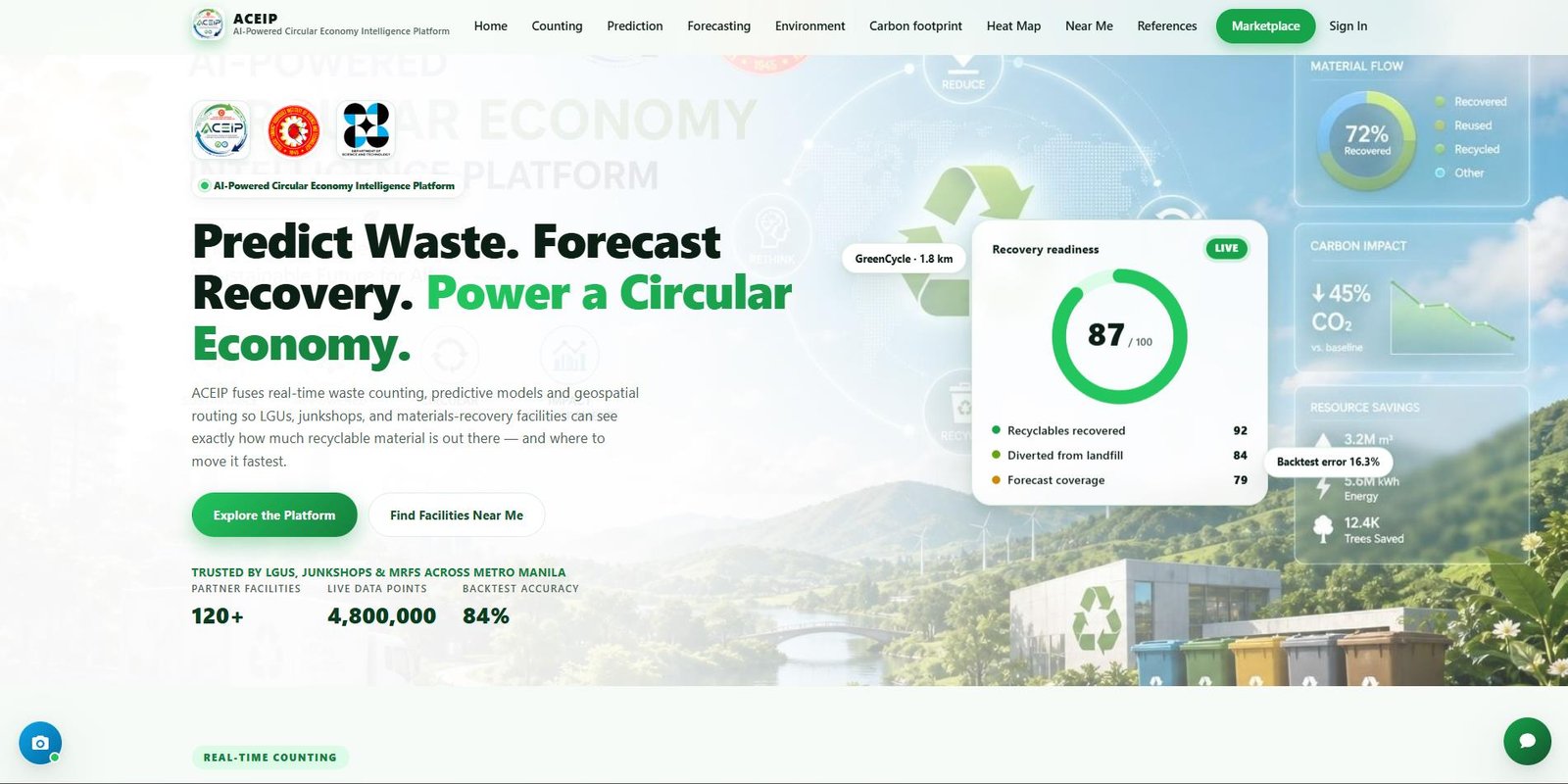The width and height of the screenshot is (1568, 784).
Task: Click the 87 / 100 recovery readiness gauge
Action: click(x=1119, y=336)
